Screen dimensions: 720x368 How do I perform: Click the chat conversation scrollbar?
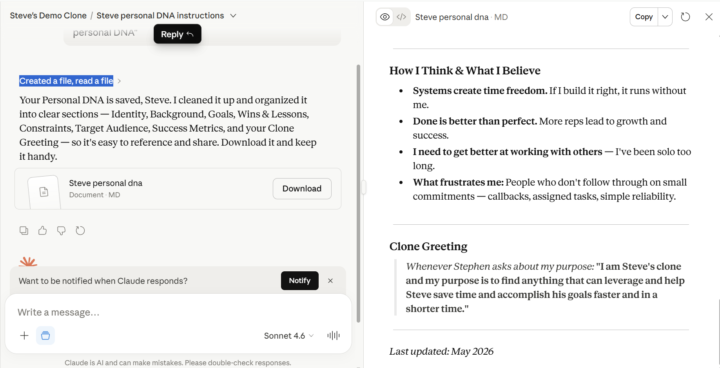(358, 193)
